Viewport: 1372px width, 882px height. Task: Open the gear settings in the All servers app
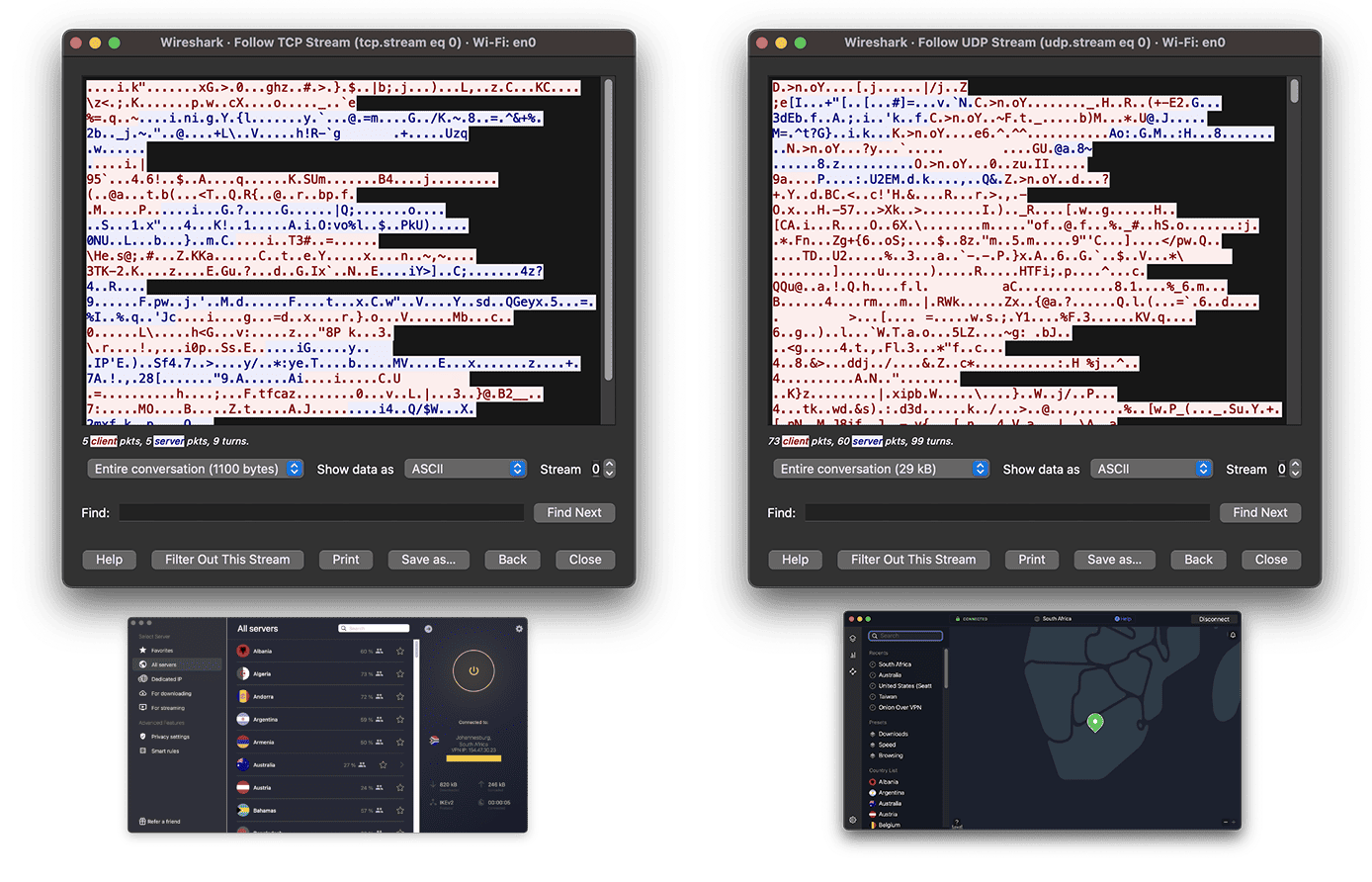point(519,629)
